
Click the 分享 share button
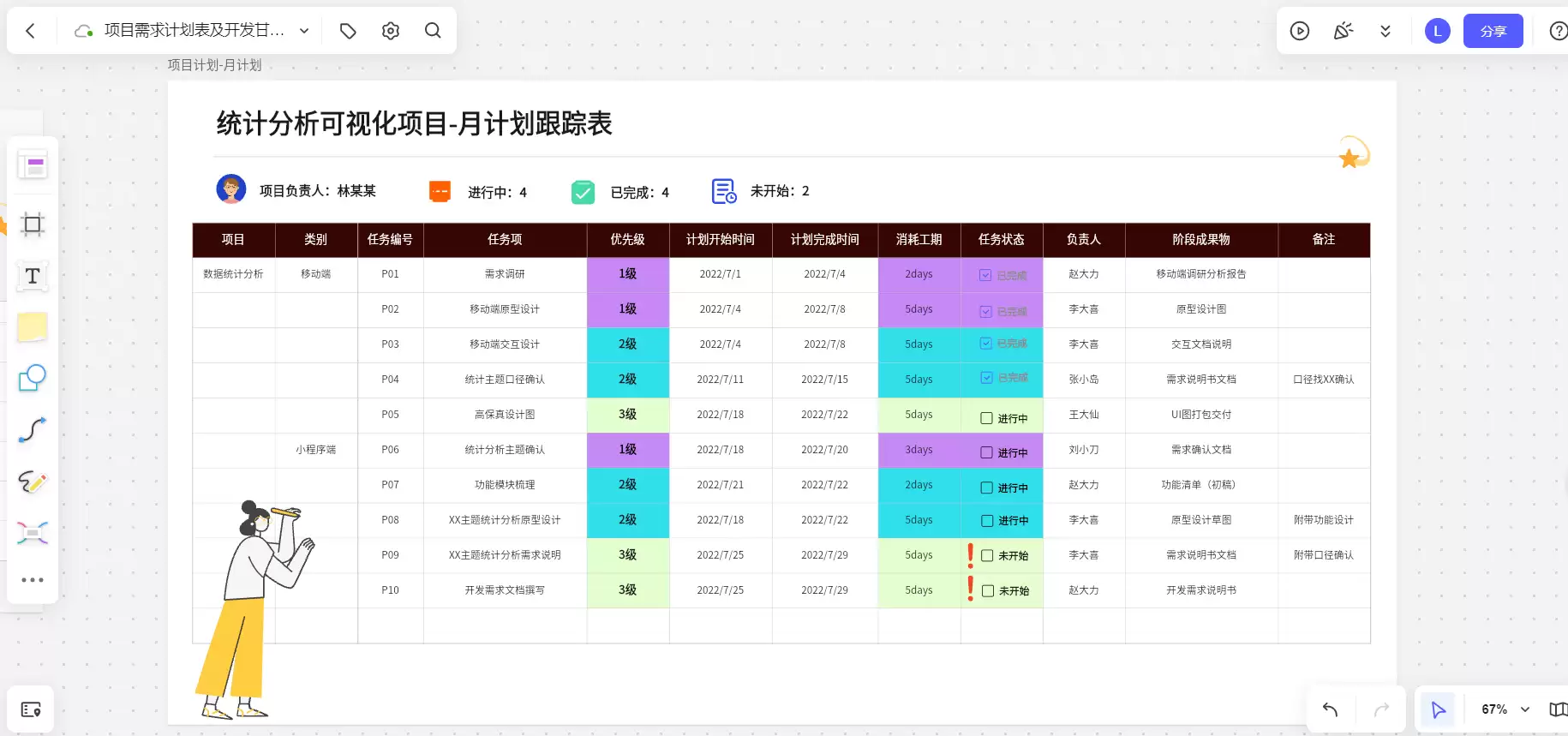click(1493, 31)
